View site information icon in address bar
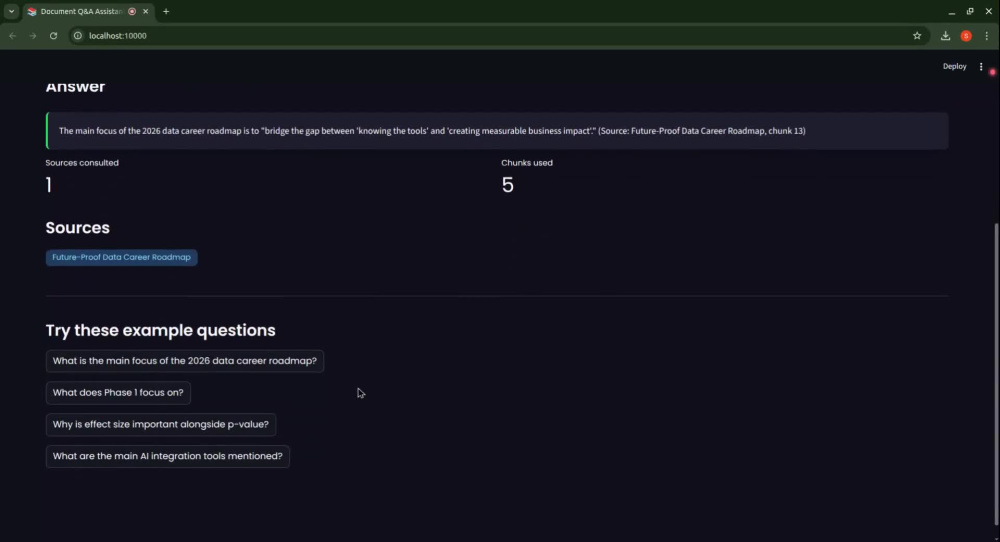This screenshot has width=1000, height=542. (77, 36)
